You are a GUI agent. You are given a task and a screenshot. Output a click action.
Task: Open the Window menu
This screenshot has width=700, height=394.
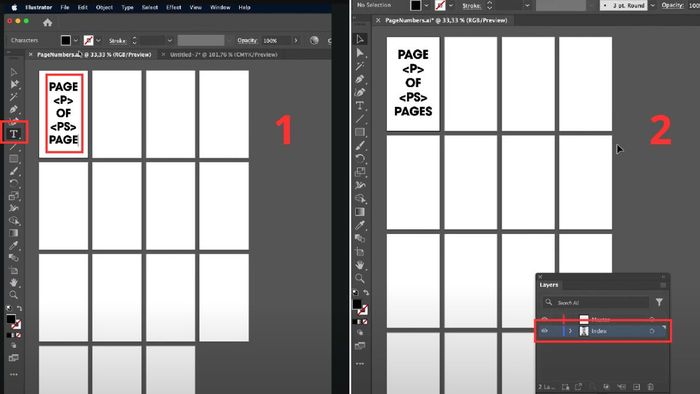220,7
